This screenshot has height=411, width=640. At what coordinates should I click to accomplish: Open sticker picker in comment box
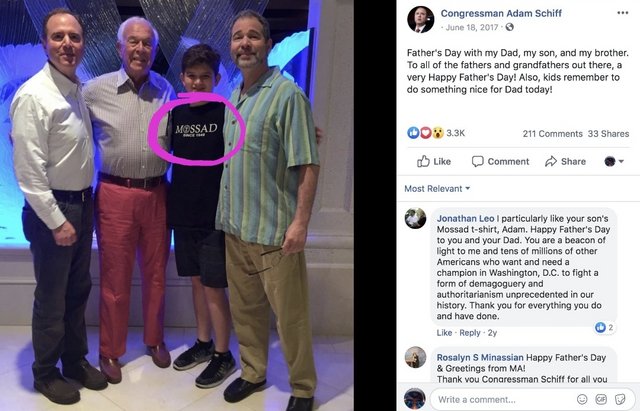pos(620,399)
